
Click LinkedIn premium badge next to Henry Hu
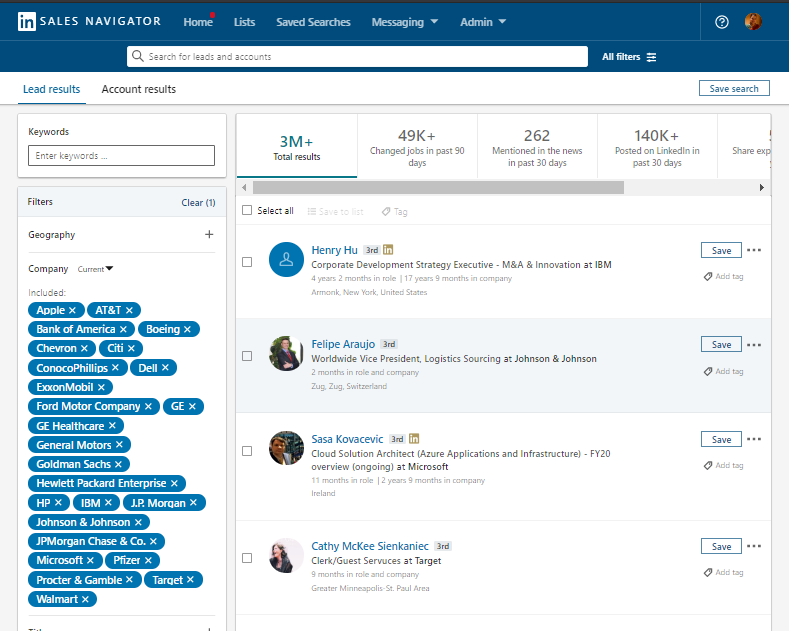pyautogui.click(x=388, y=250)
